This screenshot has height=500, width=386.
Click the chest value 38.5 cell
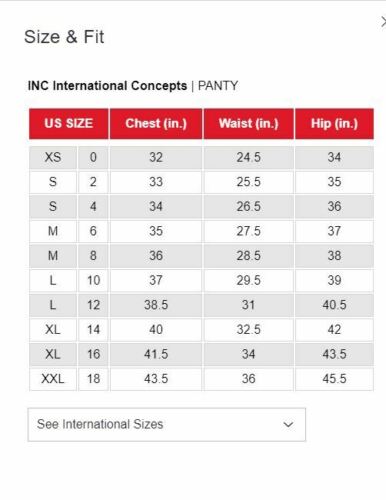[x=156, y=305]
